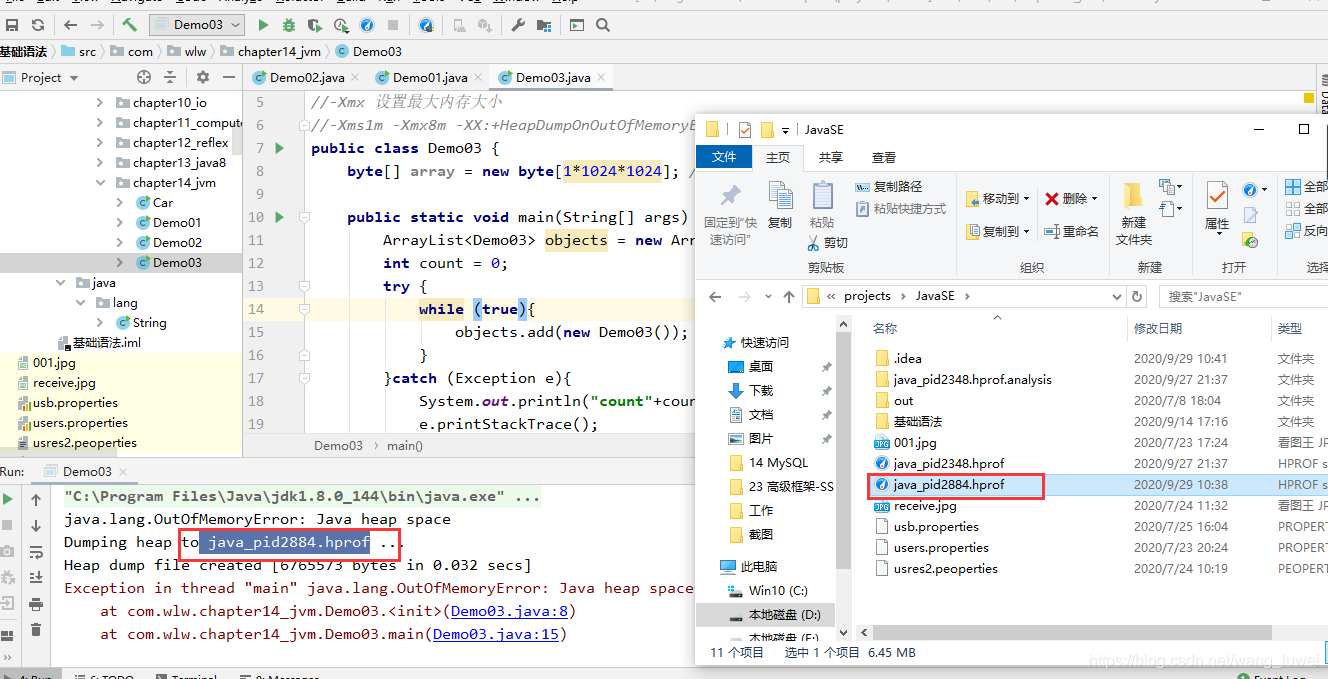Expand the chapter10_io folder

click(99, 102)
